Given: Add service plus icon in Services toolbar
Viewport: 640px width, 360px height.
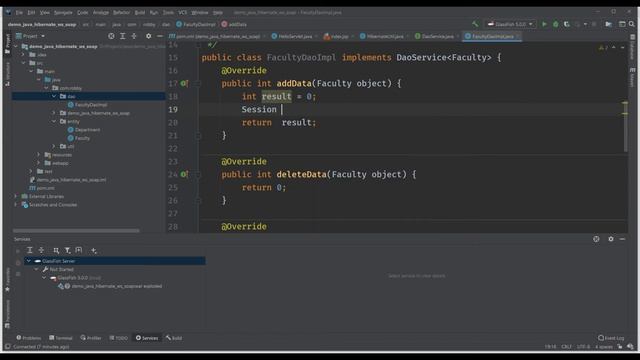Looking at the screenshot, I should point(93,250).
